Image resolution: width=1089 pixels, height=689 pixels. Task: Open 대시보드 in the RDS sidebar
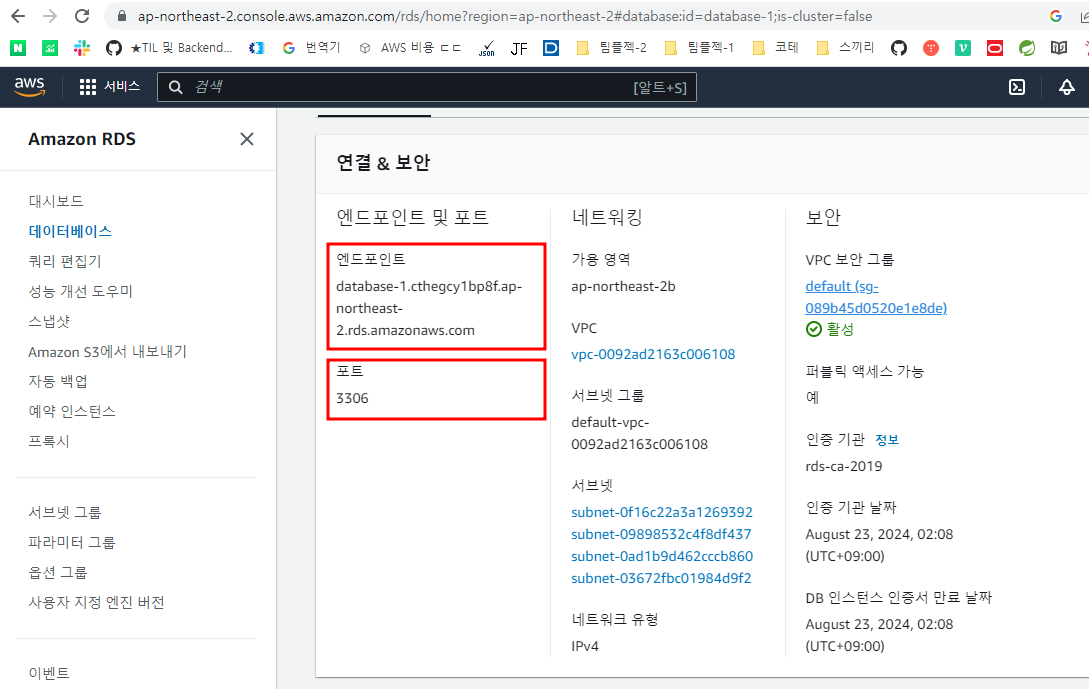[x=56, y=201]
